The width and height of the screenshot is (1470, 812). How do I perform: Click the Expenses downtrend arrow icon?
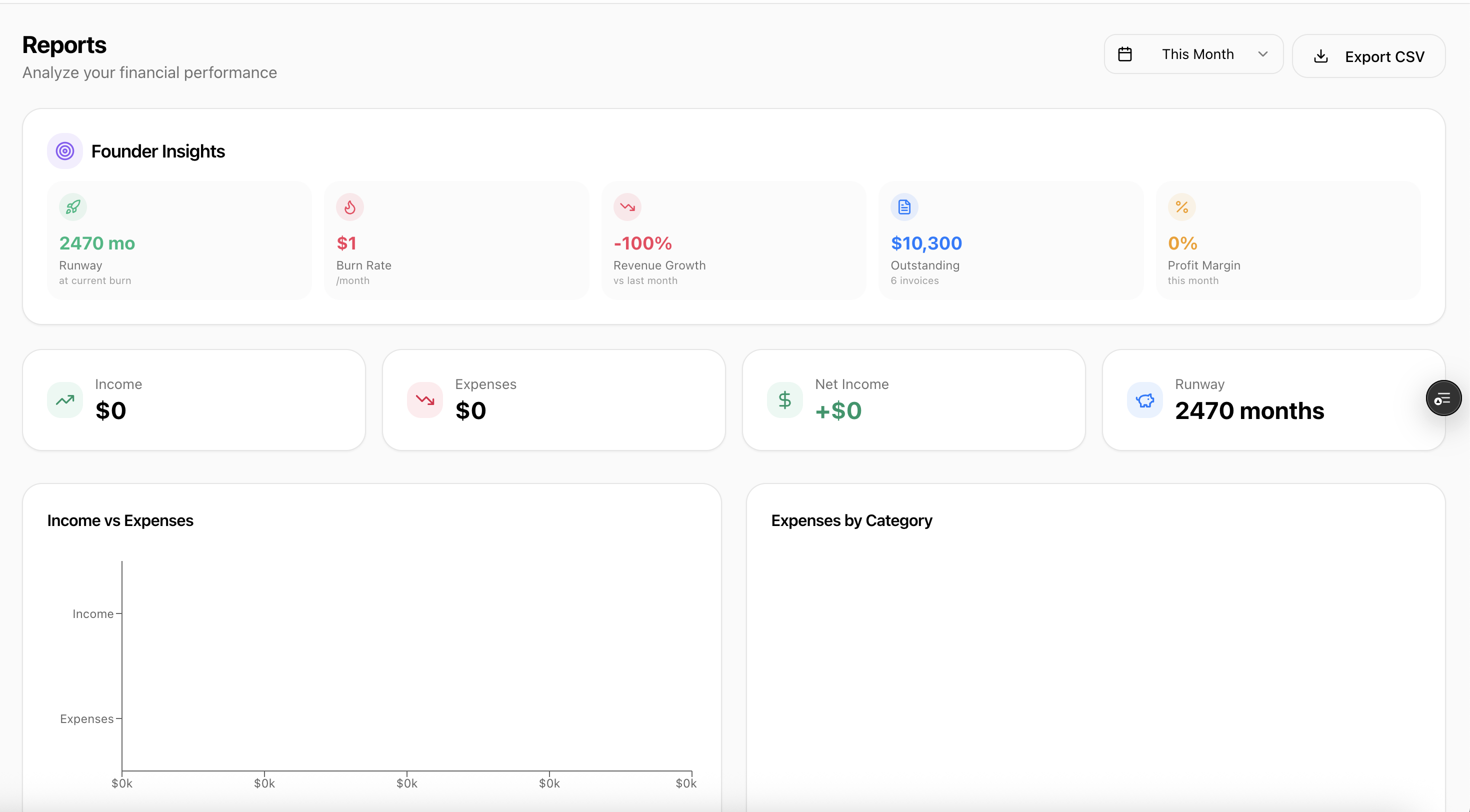[424, 400]
